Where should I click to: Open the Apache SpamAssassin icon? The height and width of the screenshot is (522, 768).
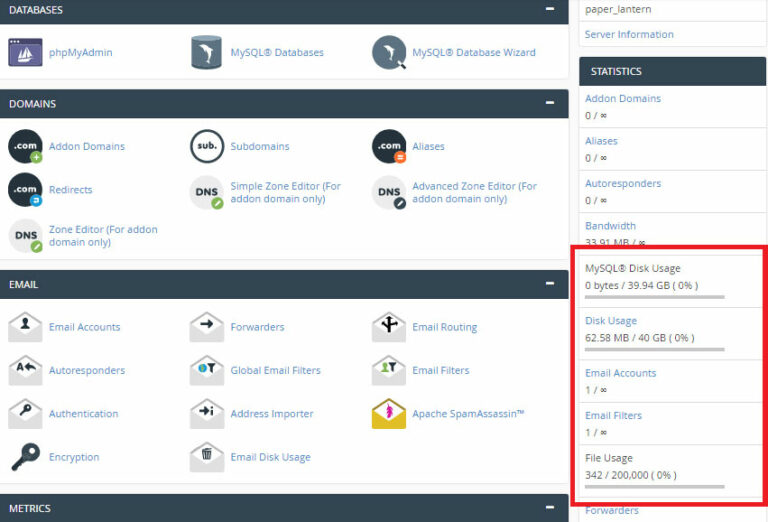(389, 413)
